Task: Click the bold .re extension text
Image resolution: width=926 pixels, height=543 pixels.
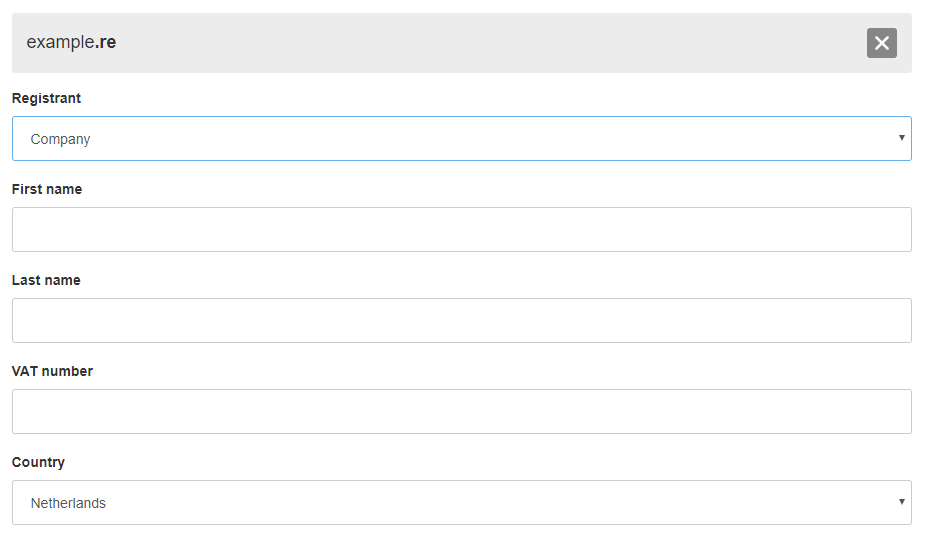Action: [106, 42]
